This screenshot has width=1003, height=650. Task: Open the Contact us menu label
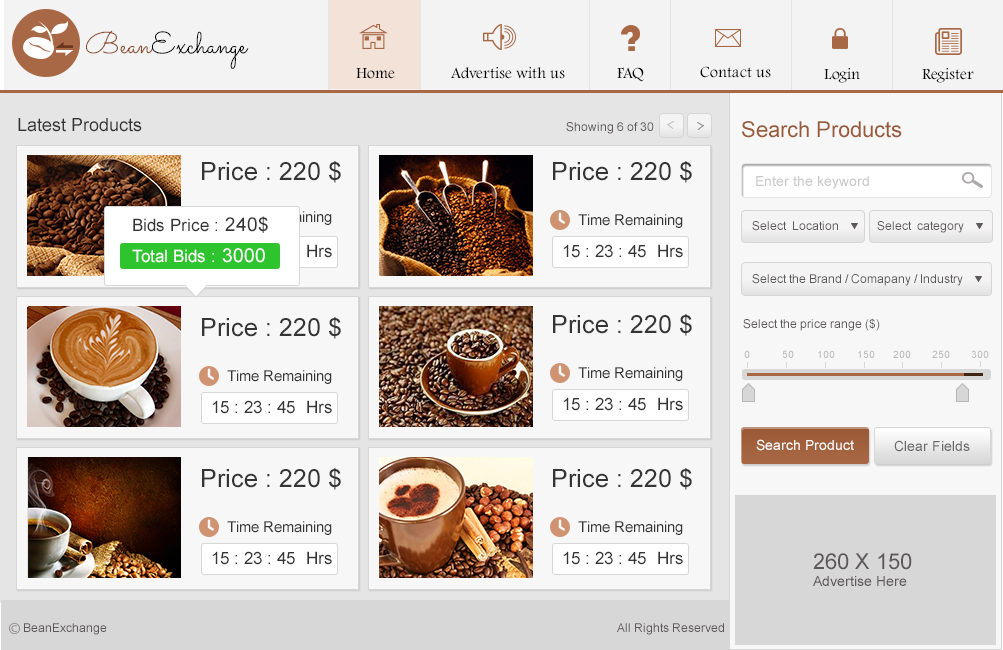point(735,72)
